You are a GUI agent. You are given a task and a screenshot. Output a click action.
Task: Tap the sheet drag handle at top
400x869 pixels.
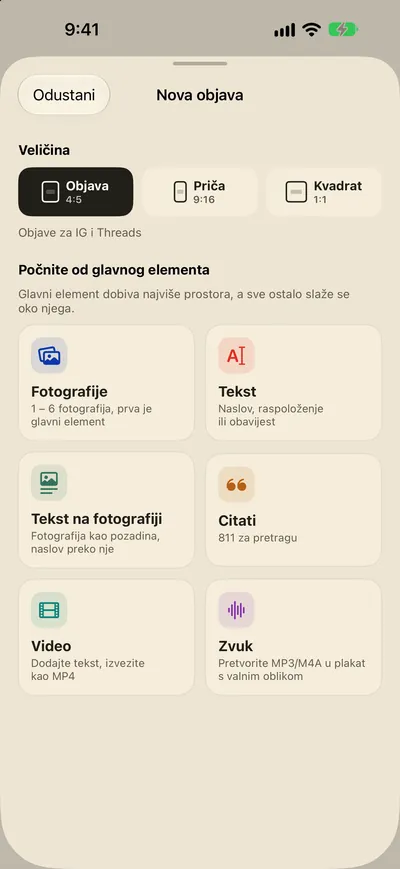point(200,64)
